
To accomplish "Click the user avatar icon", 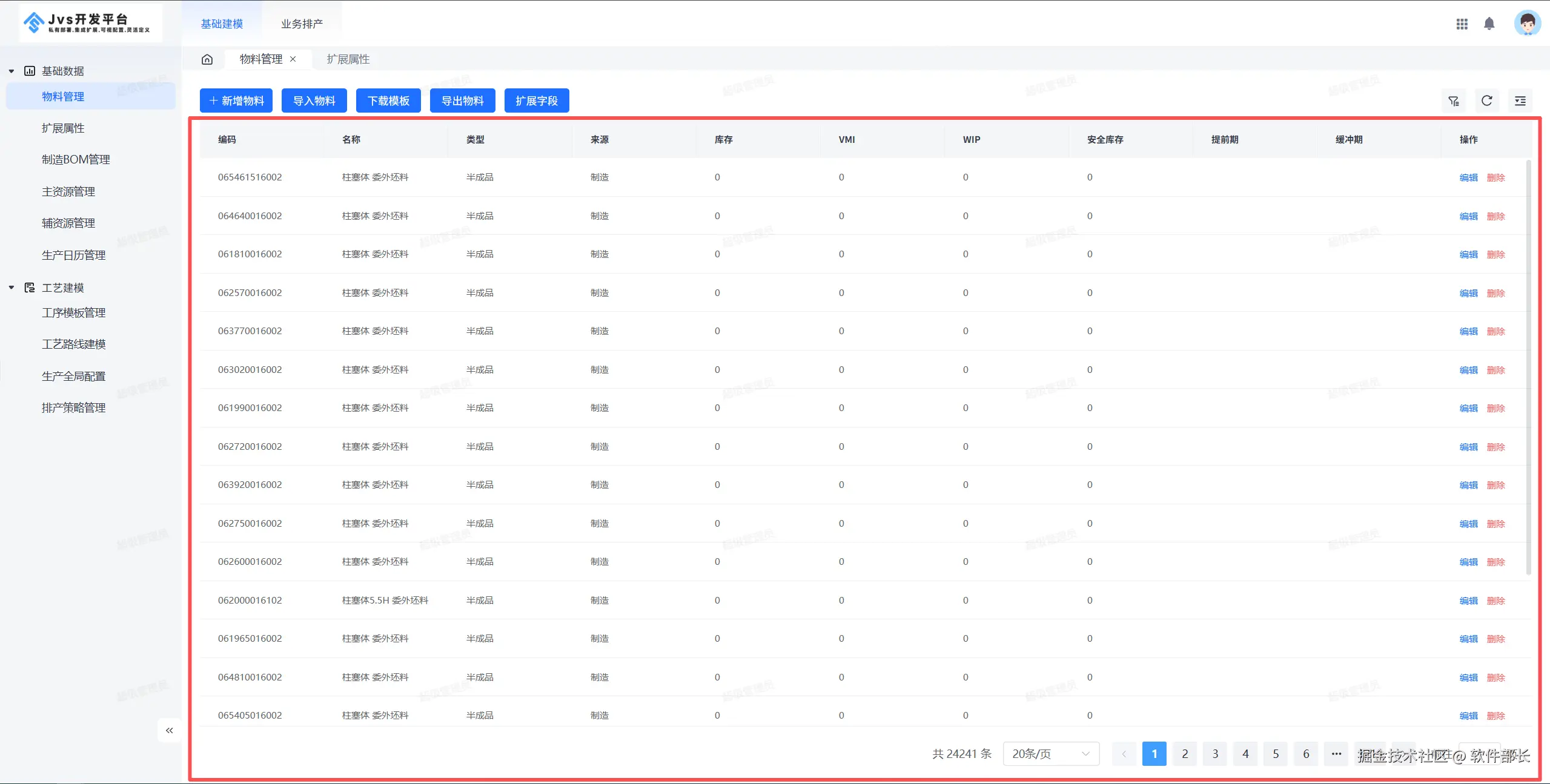I will pos(1526,24).
